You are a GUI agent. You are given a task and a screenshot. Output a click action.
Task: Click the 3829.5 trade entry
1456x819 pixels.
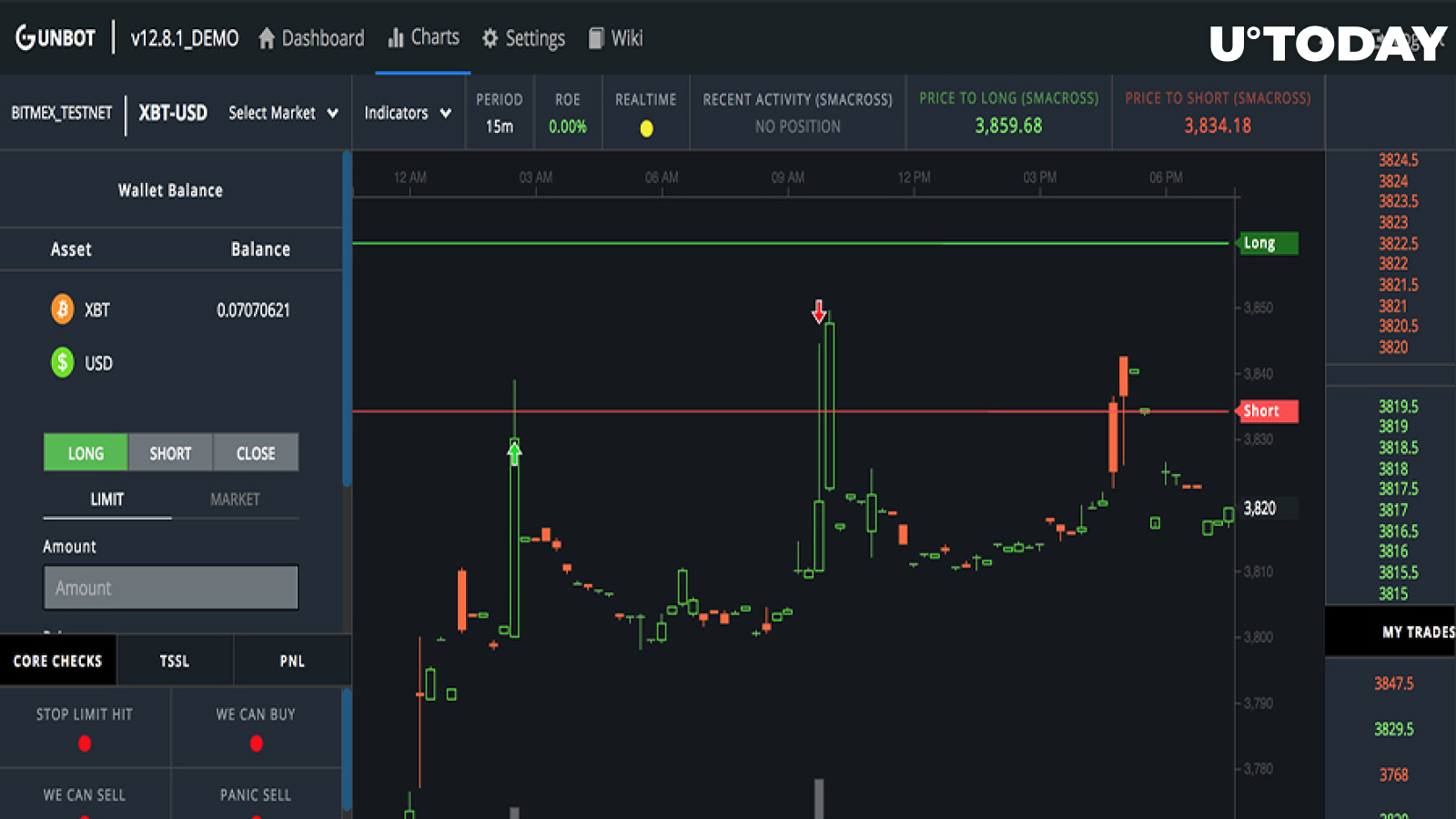coord(1394,729)
